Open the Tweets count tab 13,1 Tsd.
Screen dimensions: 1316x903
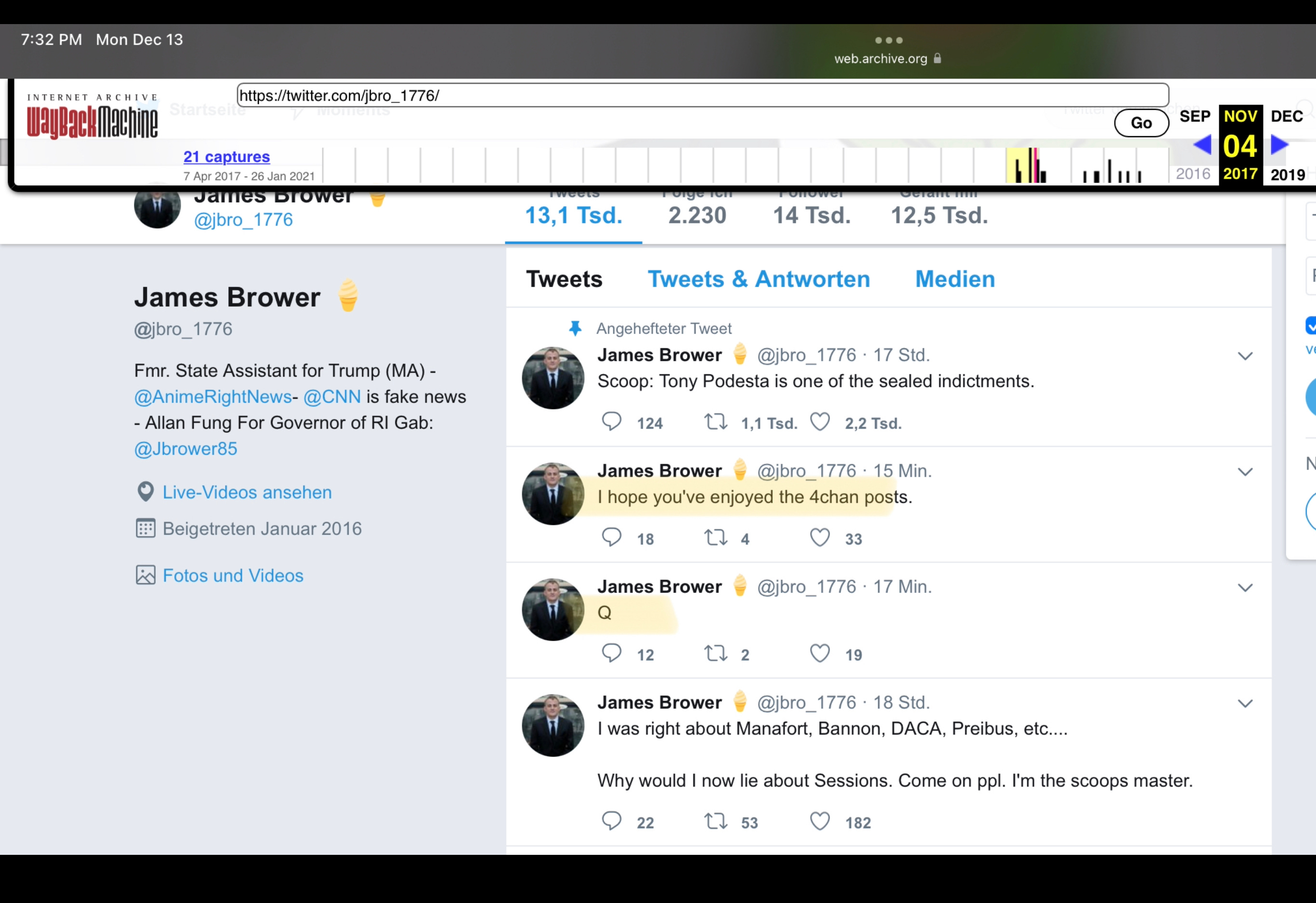574,215
